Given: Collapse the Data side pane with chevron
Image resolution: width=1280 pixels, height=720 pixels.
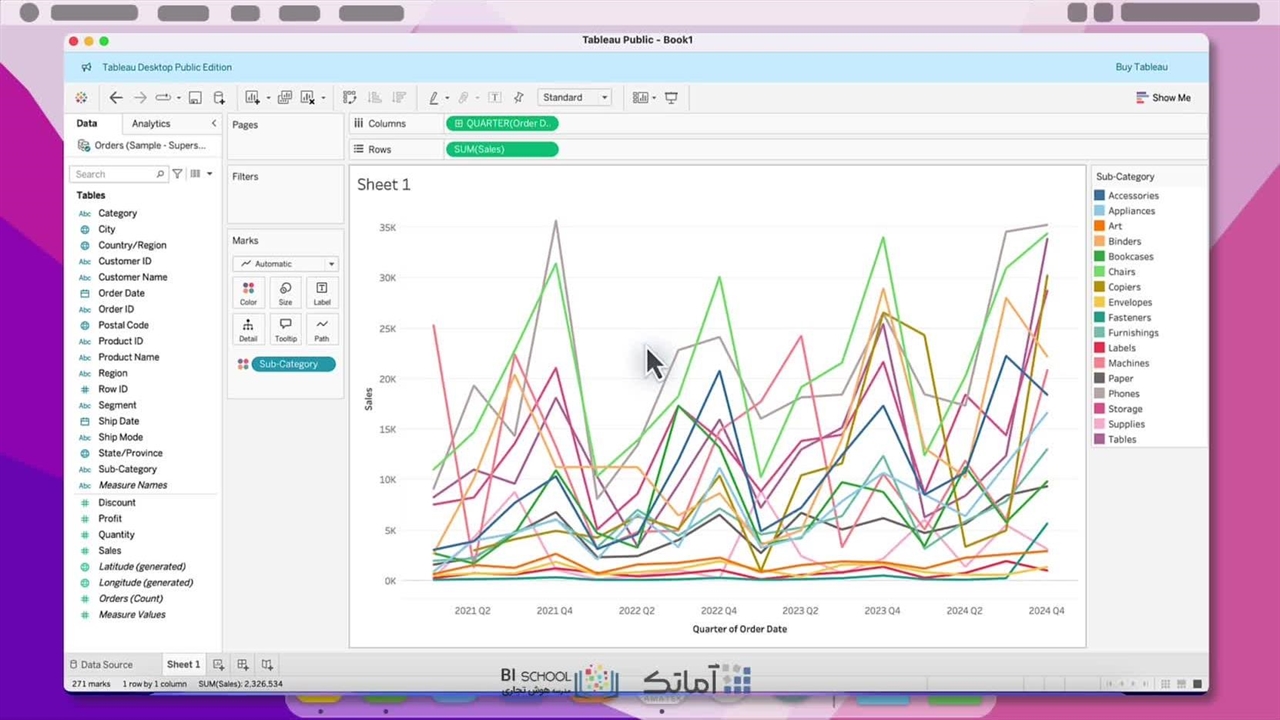Looking at the screenshot, I should click(213, 123).
